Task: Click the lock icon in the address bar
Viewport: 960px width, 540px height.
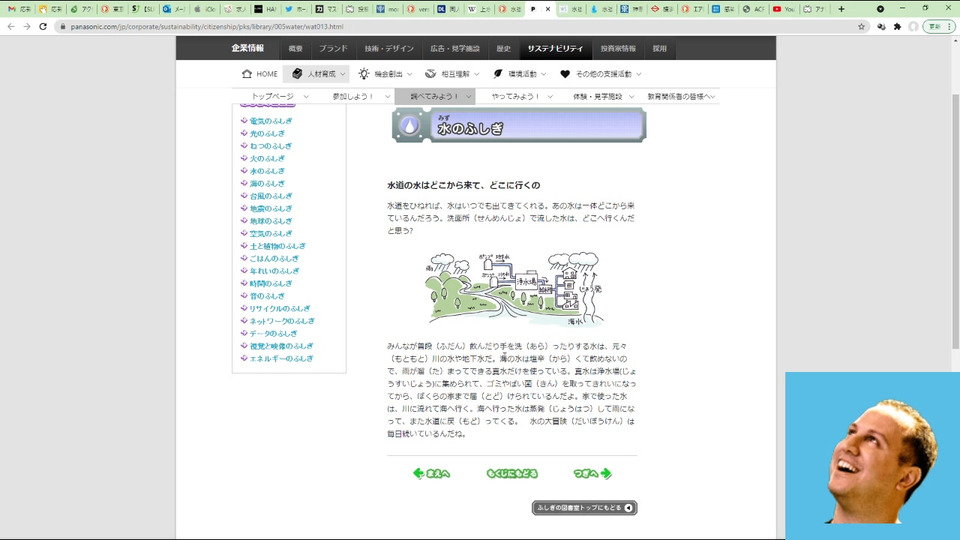Action: coord(62,26)
